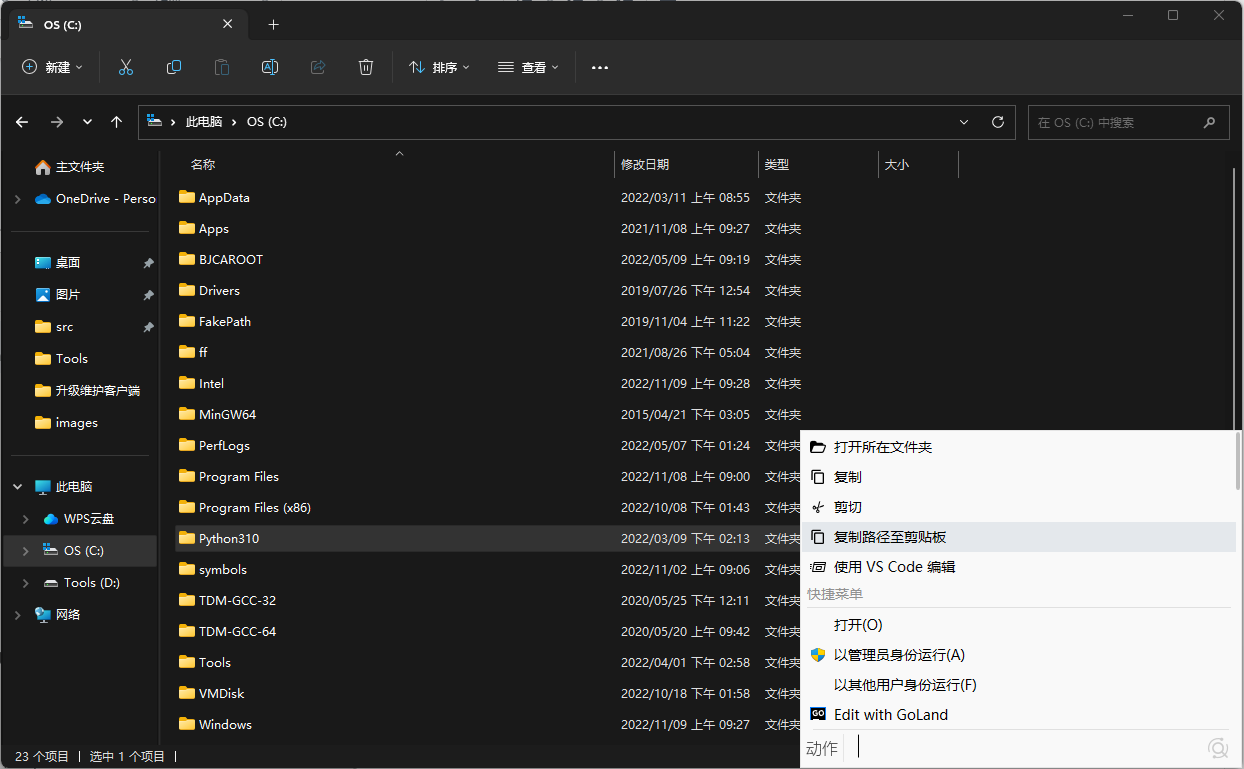
Task: Click the context menu scrollbar
Action: click(x=1239, y=460)
